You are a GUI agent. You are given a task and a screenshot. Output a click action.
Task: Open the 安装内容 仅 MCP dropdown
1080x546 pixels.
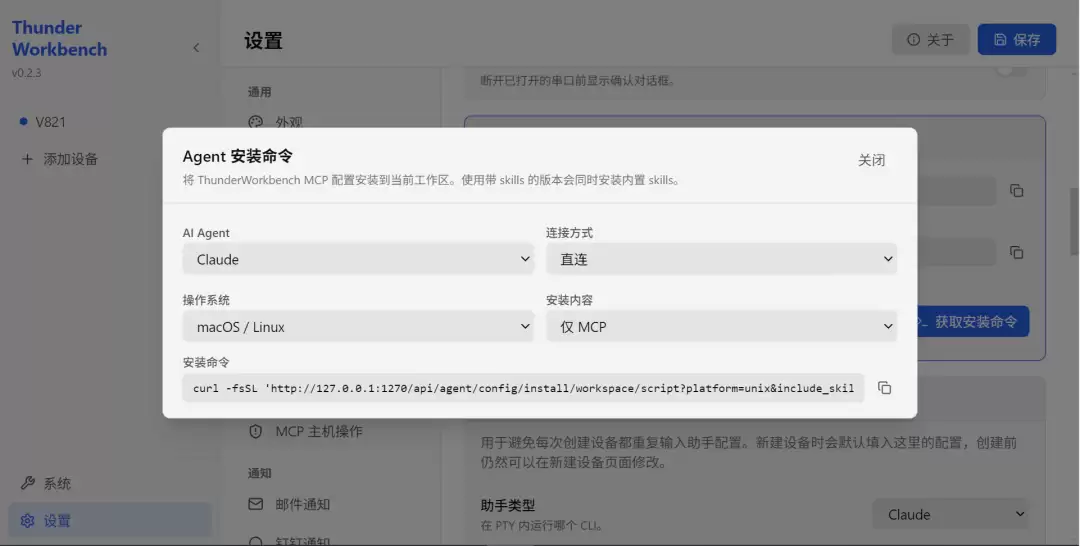[x=722, y=326]
